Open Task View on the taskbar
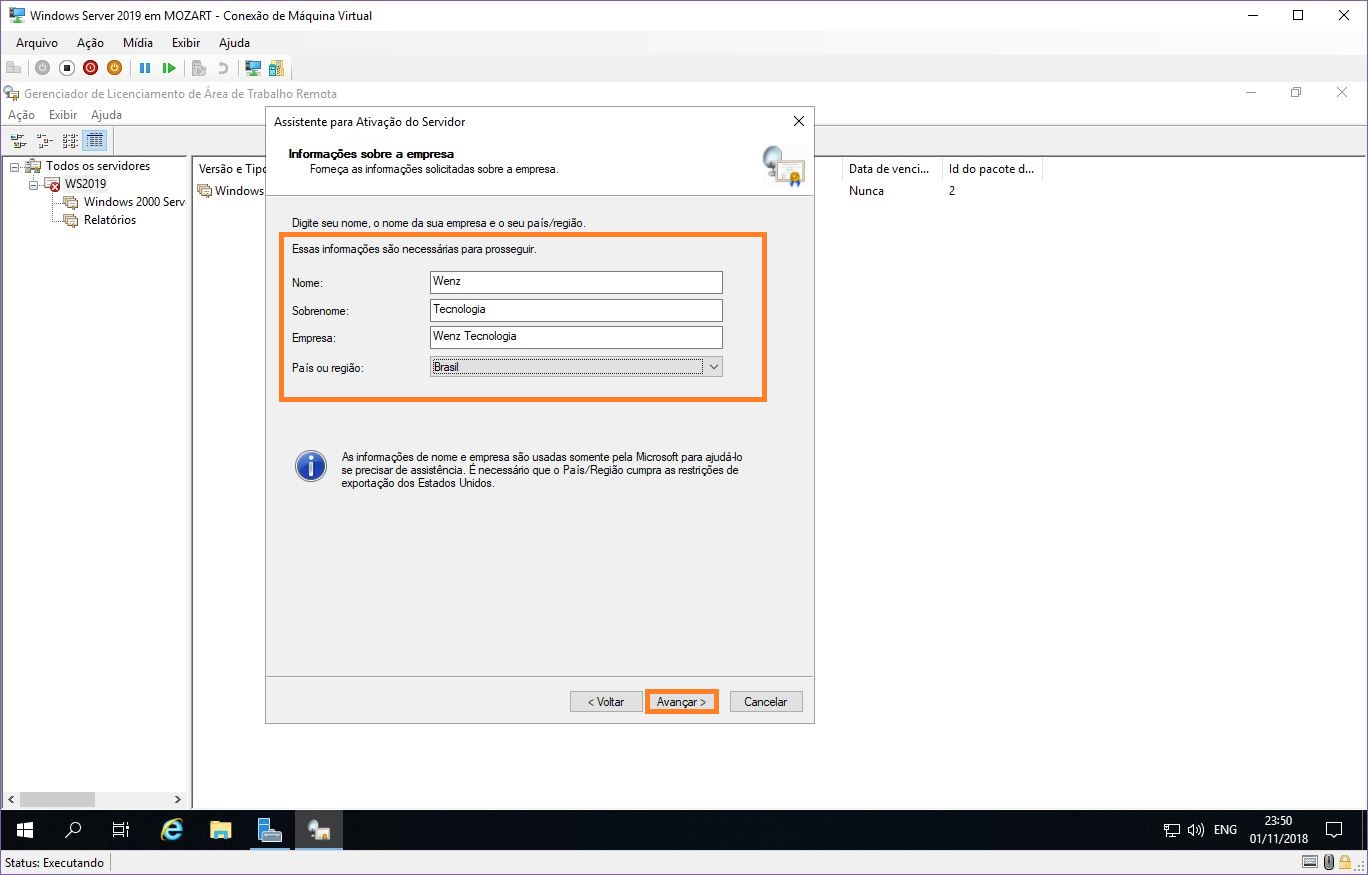Viewport: 1368px width, 875px height. [121, 830]
